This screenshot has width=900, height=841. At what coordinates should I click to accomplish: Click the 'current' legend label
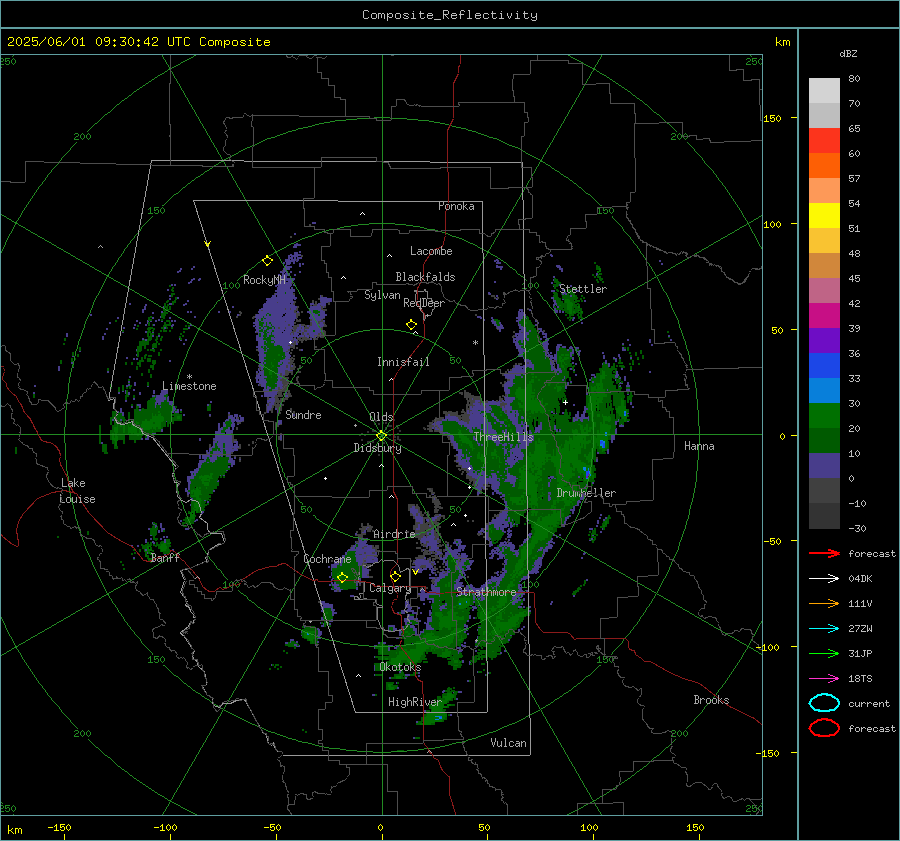pos(869,704)
